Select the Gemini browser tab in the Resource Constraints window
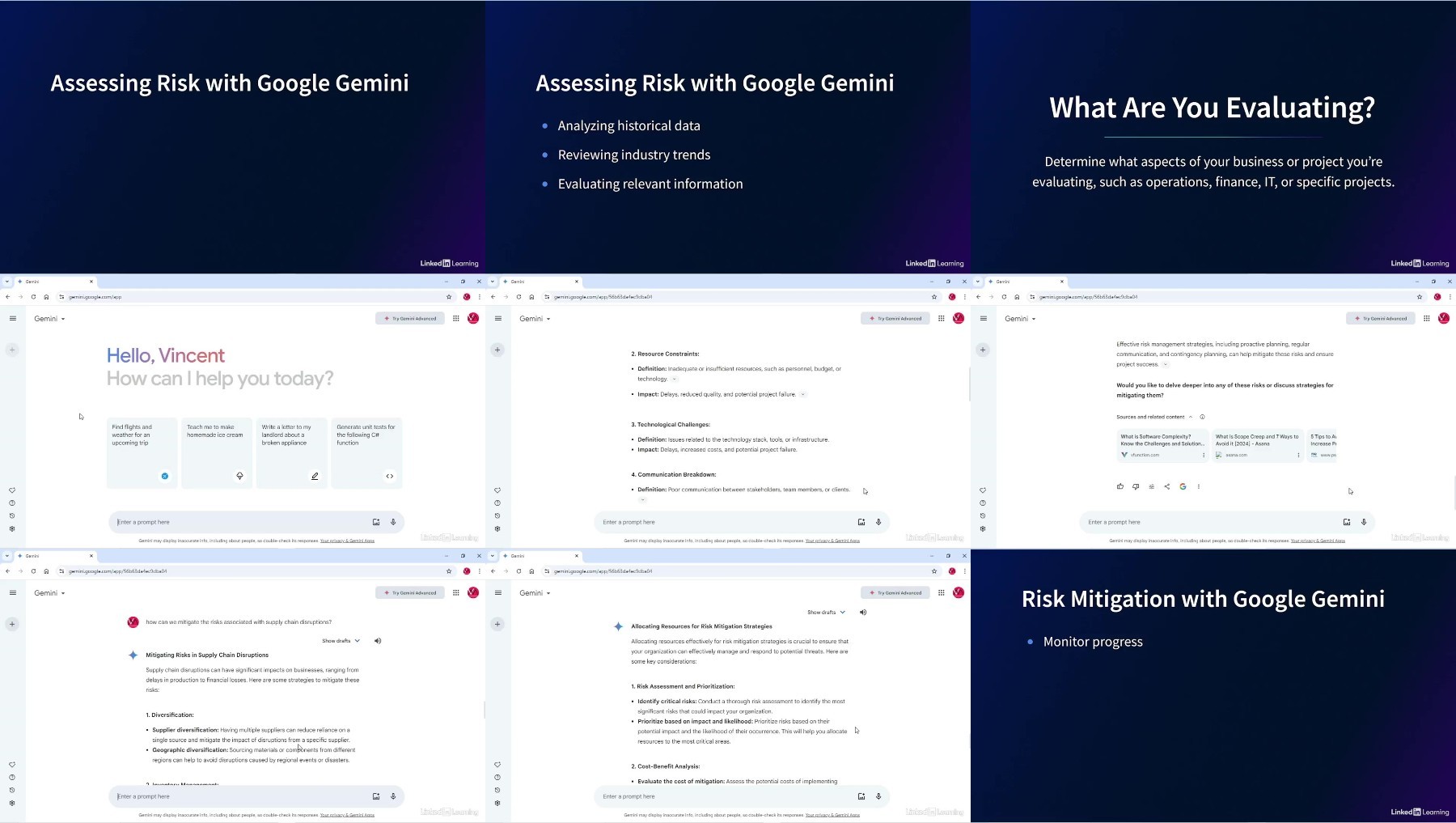The height and width of the screenshot is (823, 1456). [540, 282]
